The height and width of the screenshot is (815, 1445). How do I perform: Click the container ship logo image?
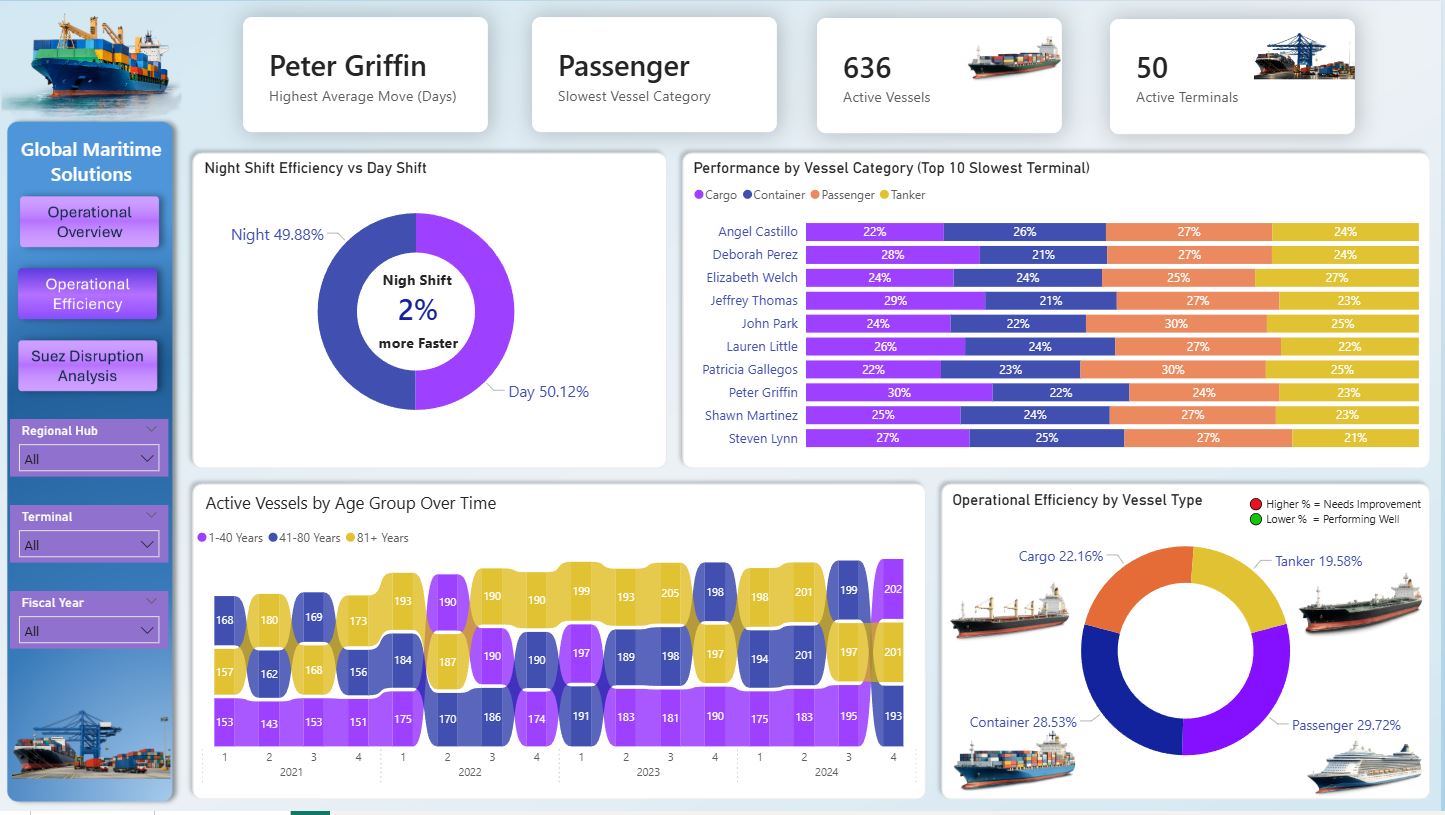[x=97, y=63]
